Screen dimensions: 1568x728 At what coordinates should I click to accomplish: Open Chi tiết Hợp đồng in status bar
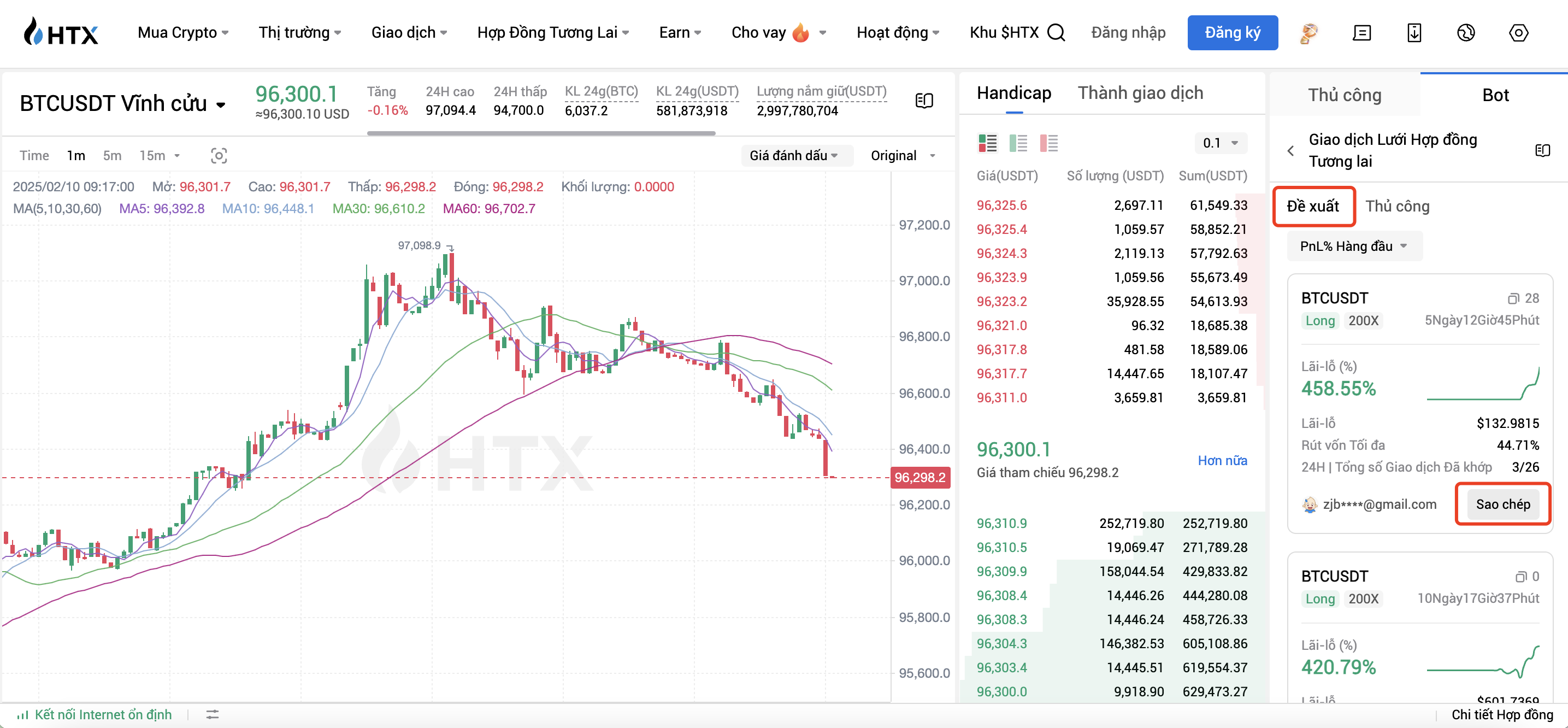(1502, 714)
